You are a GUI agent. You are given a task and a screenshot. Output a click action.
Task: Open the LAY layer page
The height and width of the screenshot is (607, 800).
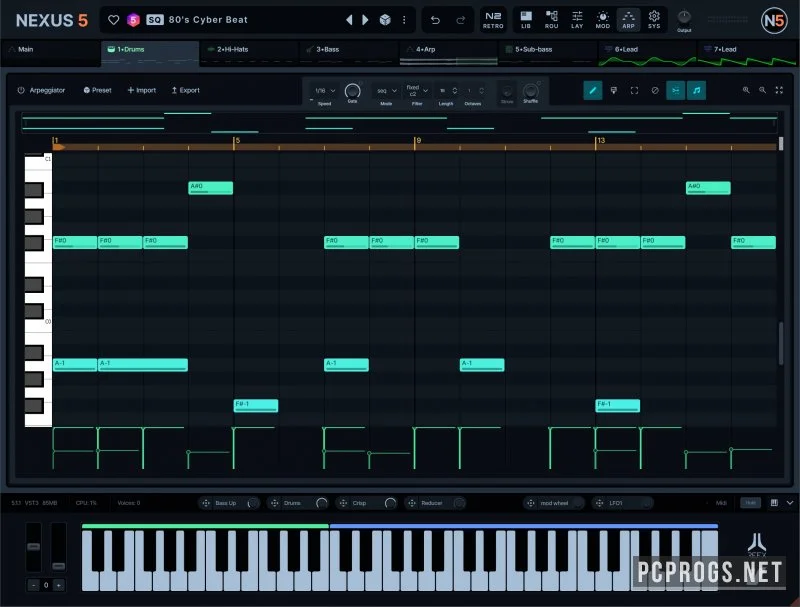577,20
